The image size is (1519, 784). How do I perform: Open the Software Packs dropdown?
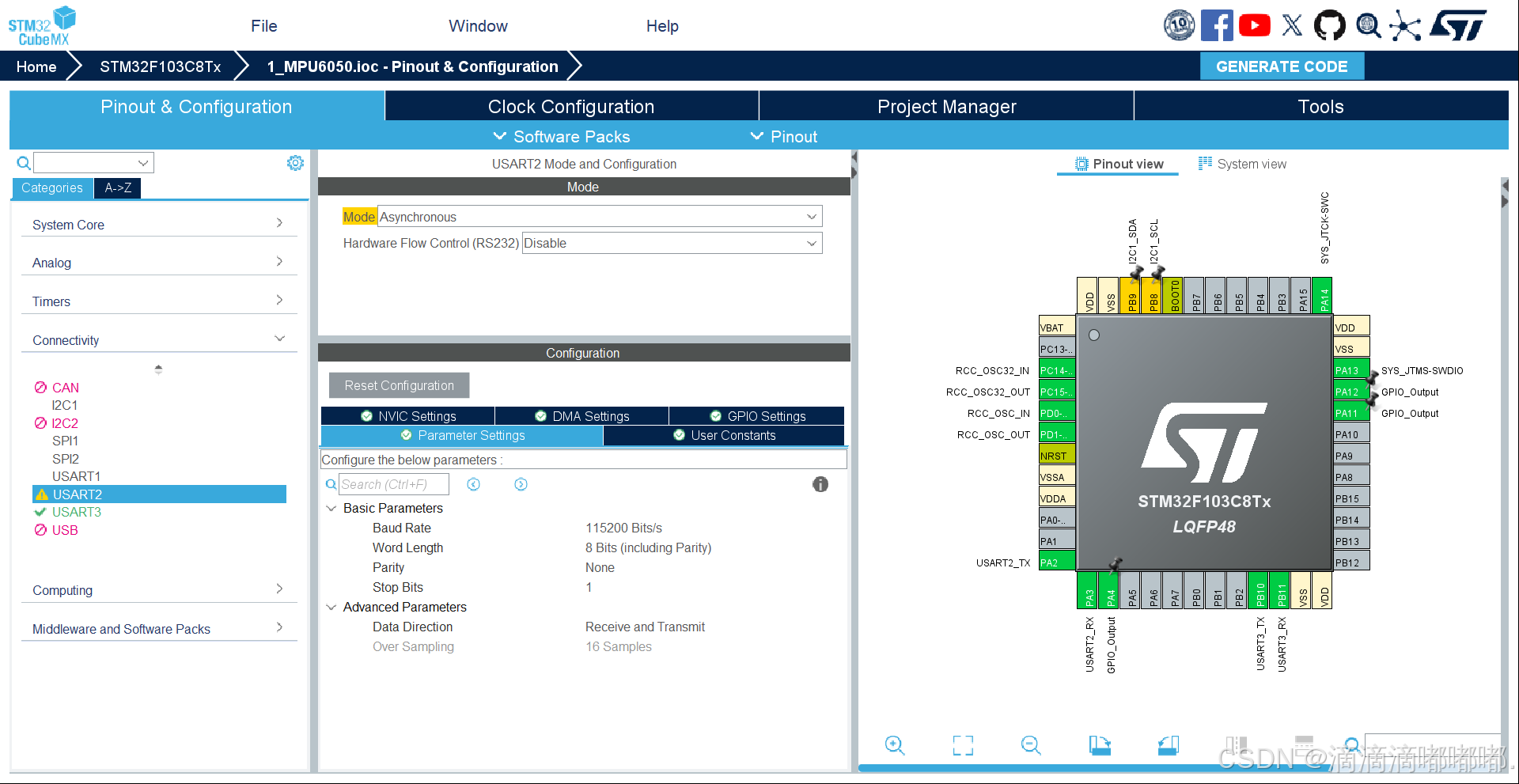(562, 136)
